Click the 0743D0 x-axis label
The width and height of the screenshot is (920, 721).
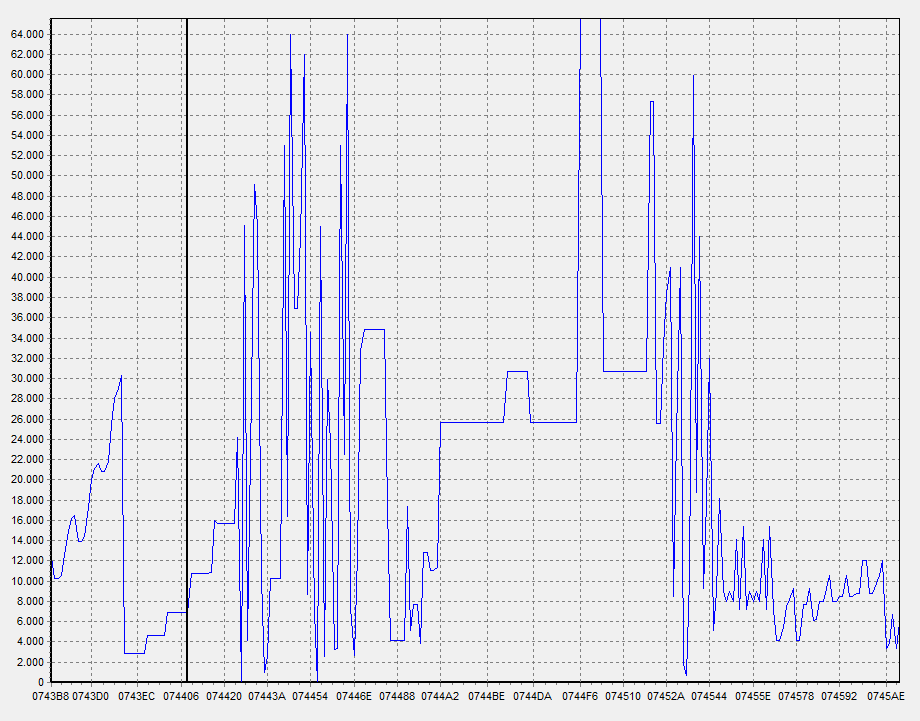pyautogui.click(x=90, y=696)
